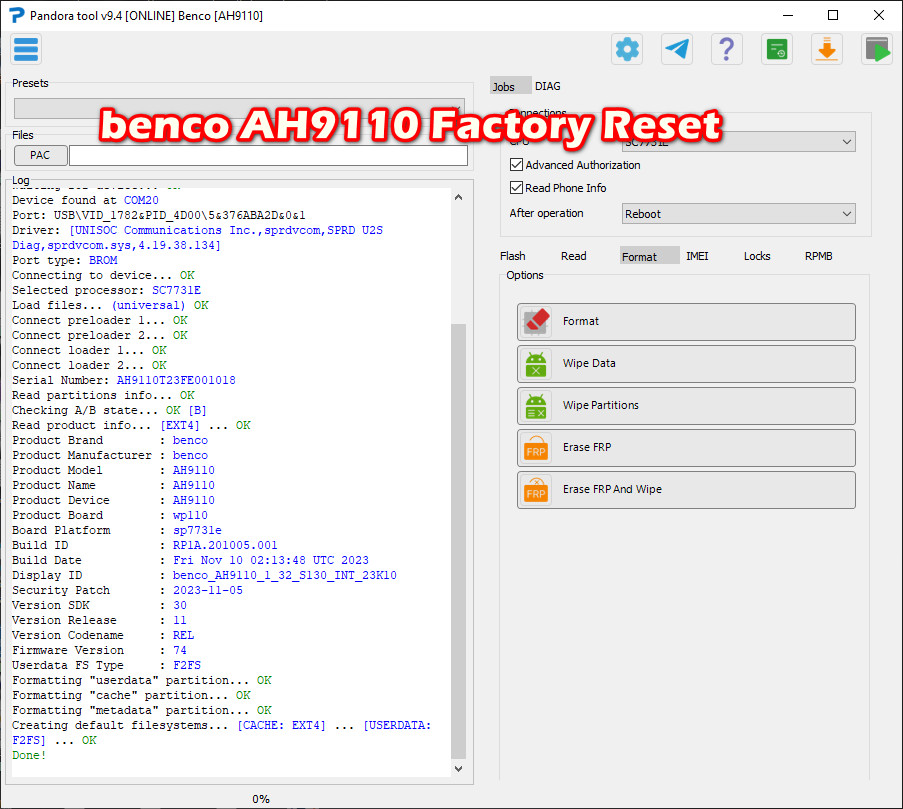
Task: Click the PAC file path input field
Action: [268, 155]
